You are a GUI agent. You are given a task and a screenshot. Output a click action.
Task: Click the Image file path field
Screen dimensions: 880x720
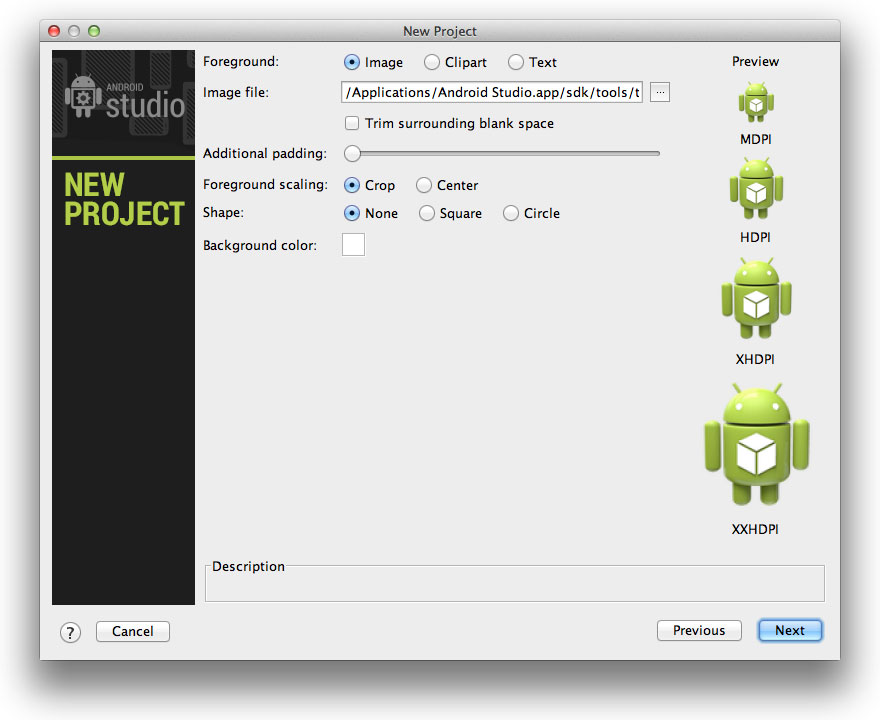point(492,92)
